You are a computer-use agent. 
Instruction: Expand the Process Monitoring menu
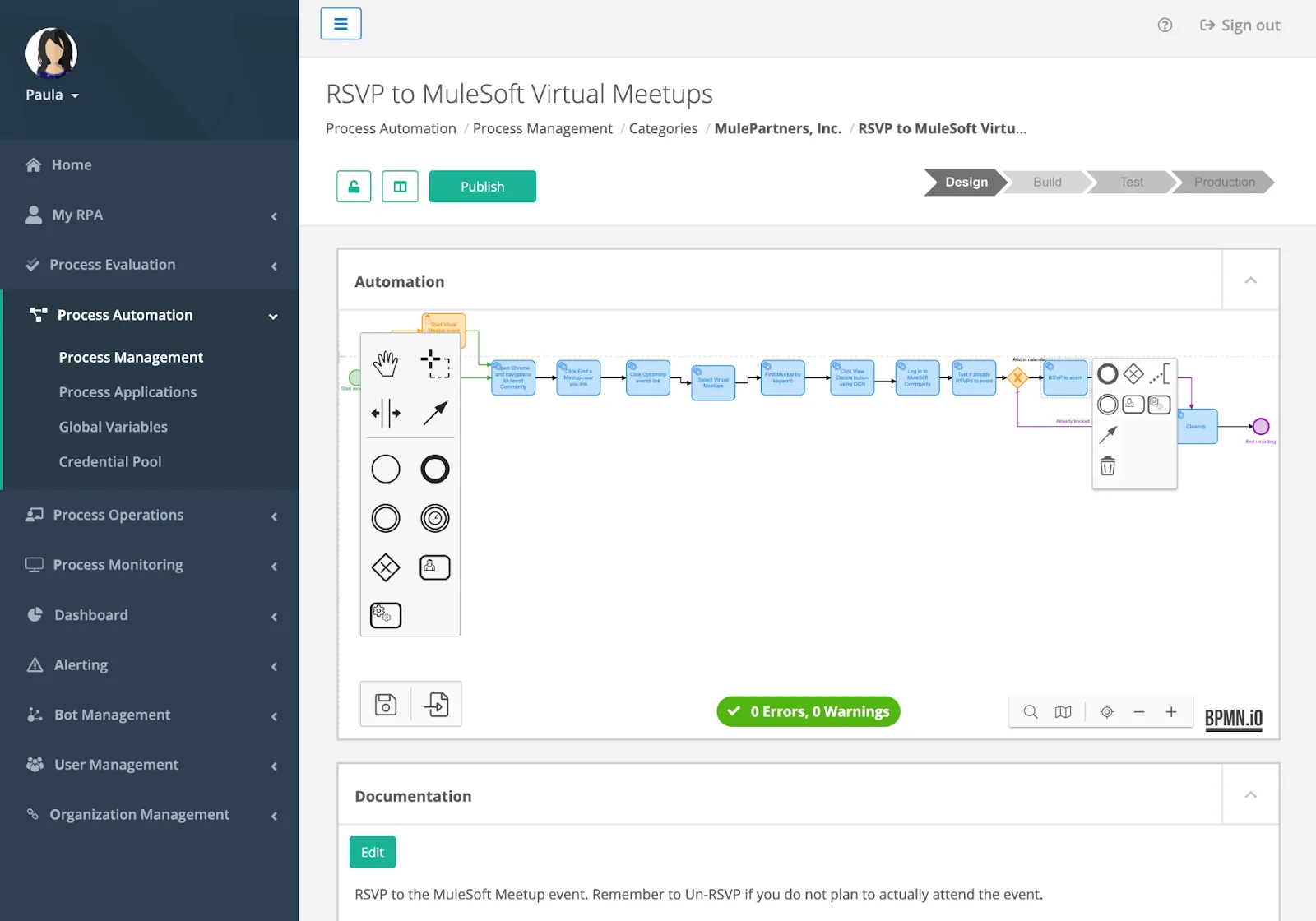pyautogui.click(x=150, y=565)
